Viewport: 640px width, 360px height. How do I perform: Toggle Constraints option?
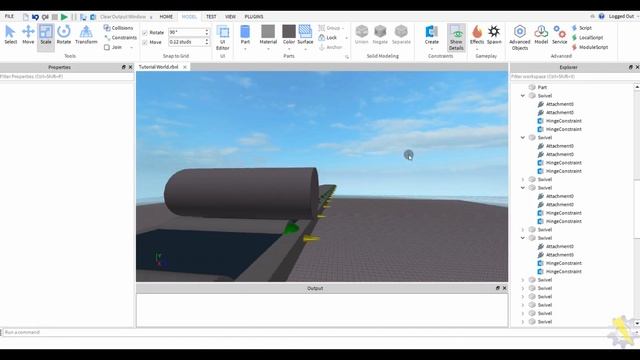tap(120, 38)
